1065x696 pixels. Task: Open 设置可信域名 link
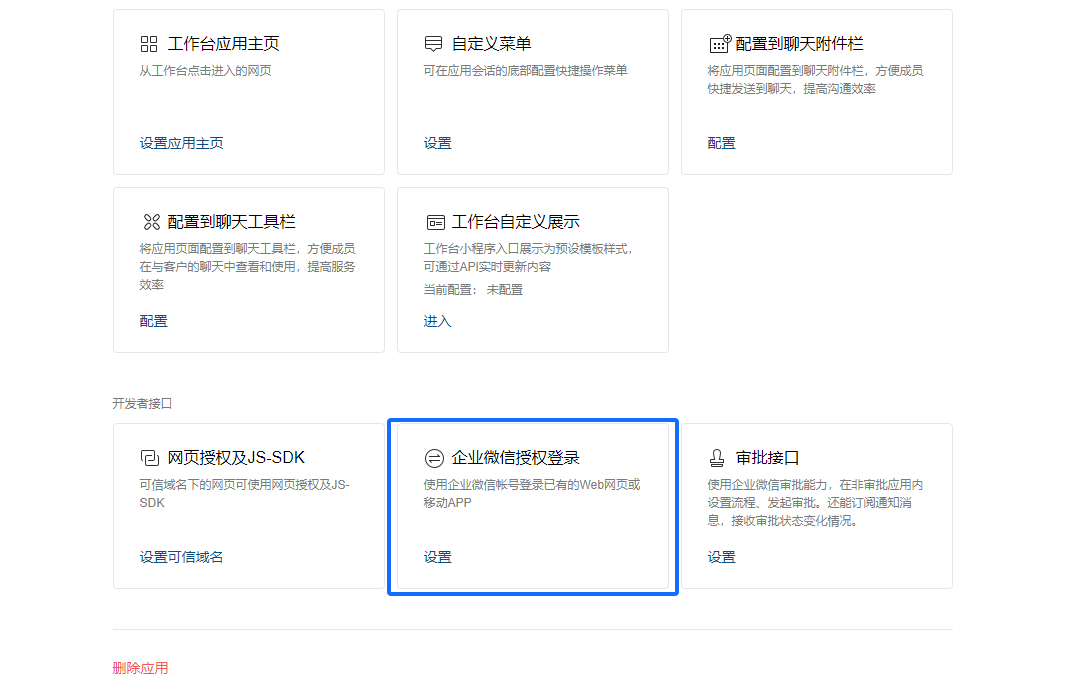tap(181, 557)
